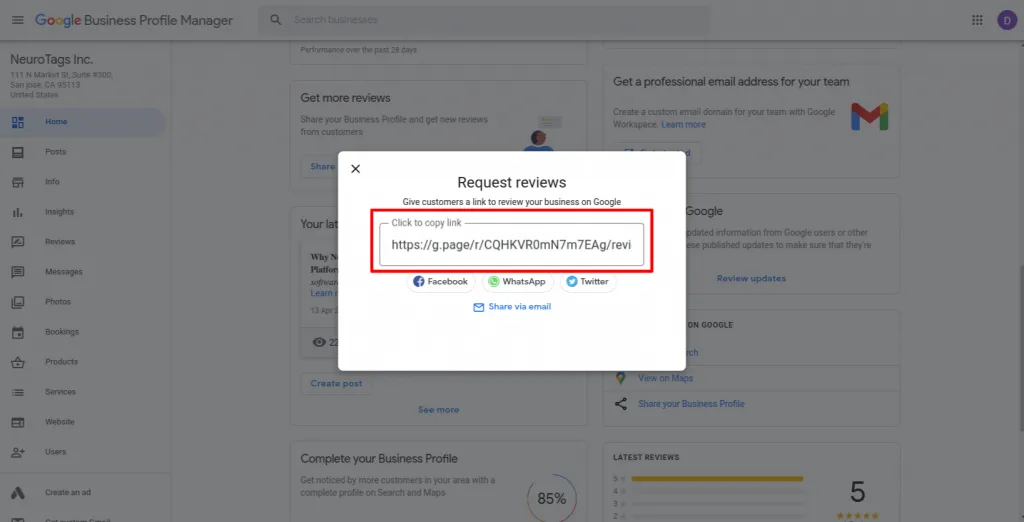Click the 85% profile completion ring
The image size is (1024, 522).
pos(552,499)
